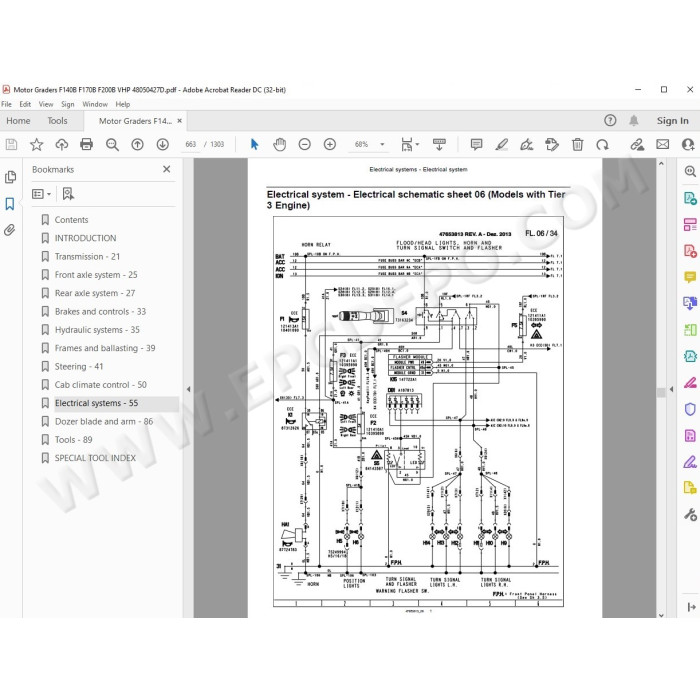Viewport: 700px width, 700px height.
Task: Expand the right tools pane
Action: (x=691, y=607)
